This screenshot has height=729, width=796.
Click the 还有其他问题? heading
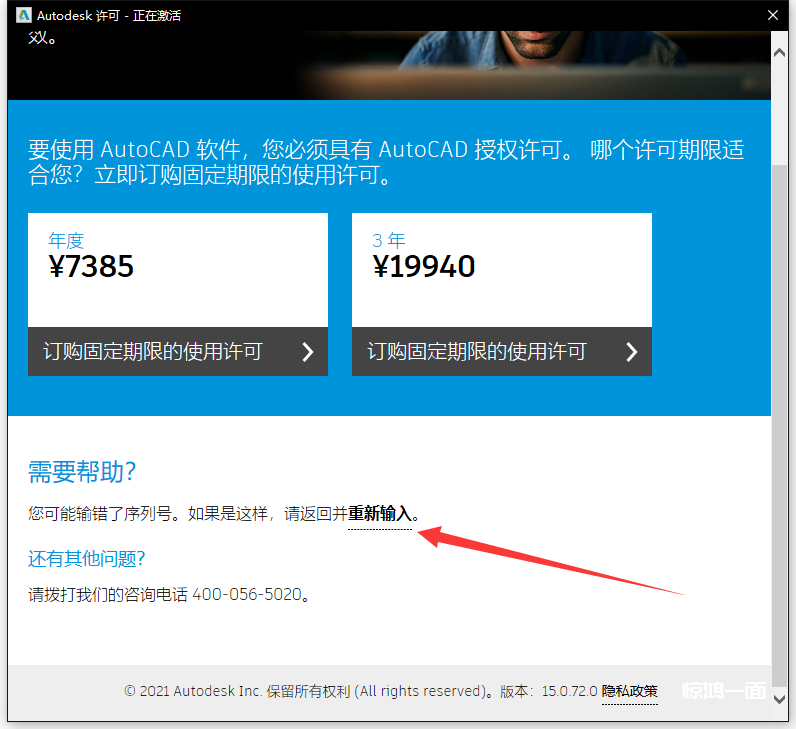[x=87, y=558]
